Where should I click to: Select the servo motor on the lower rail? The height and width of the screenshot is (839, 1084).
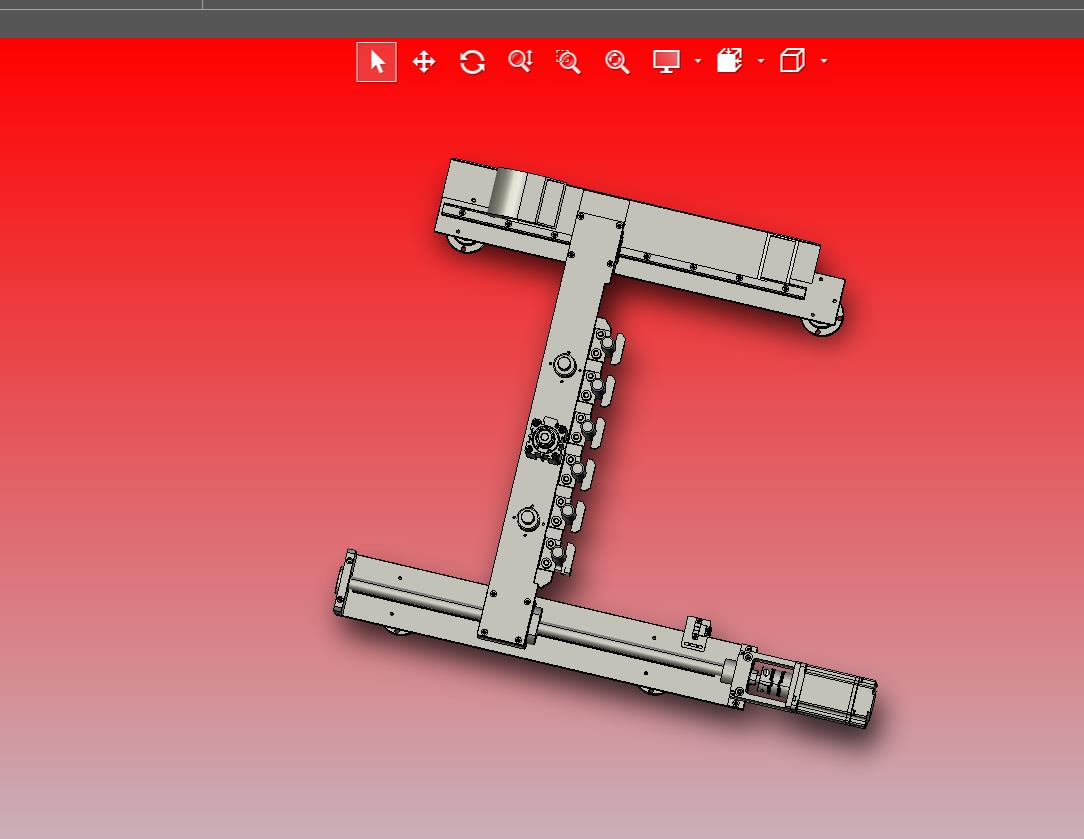835,695
